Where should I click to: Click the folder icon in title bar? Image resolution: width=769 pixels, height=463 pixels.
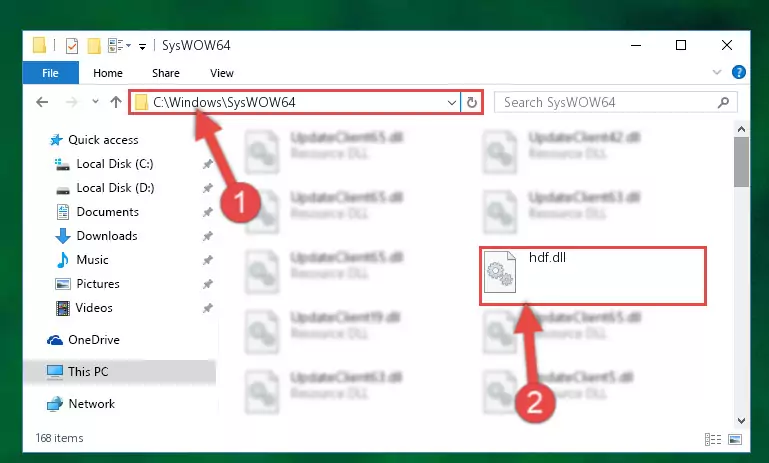tap(39, 45)
